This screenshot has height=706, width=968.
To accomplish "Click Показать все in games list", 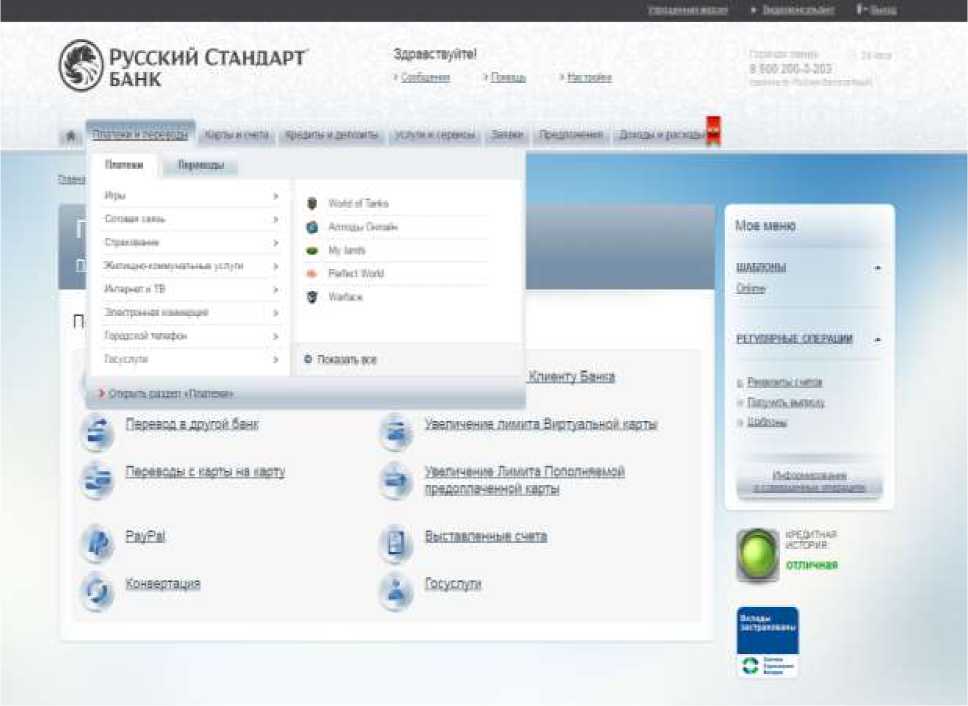I will [x=347, y=360].
